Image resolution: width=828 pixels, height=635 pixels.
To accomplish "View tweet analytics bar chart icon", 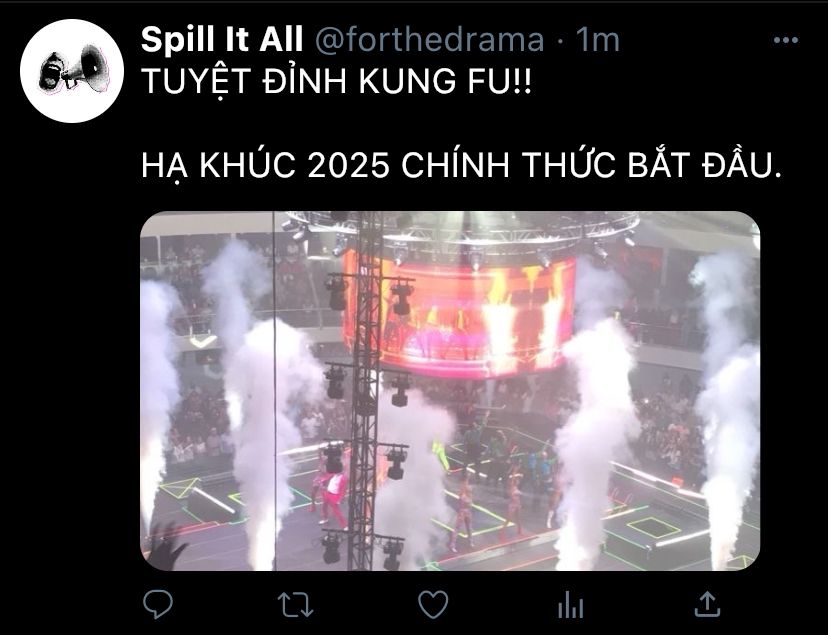I will click(x=571, y=604).
